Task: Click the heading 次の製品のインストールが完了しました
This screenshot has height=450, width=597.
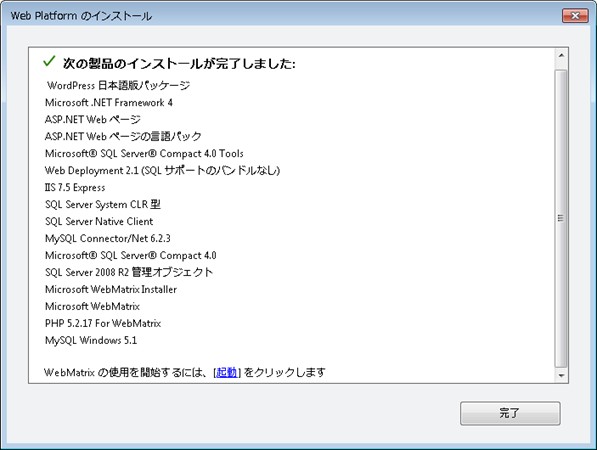Action: point(179,63)
